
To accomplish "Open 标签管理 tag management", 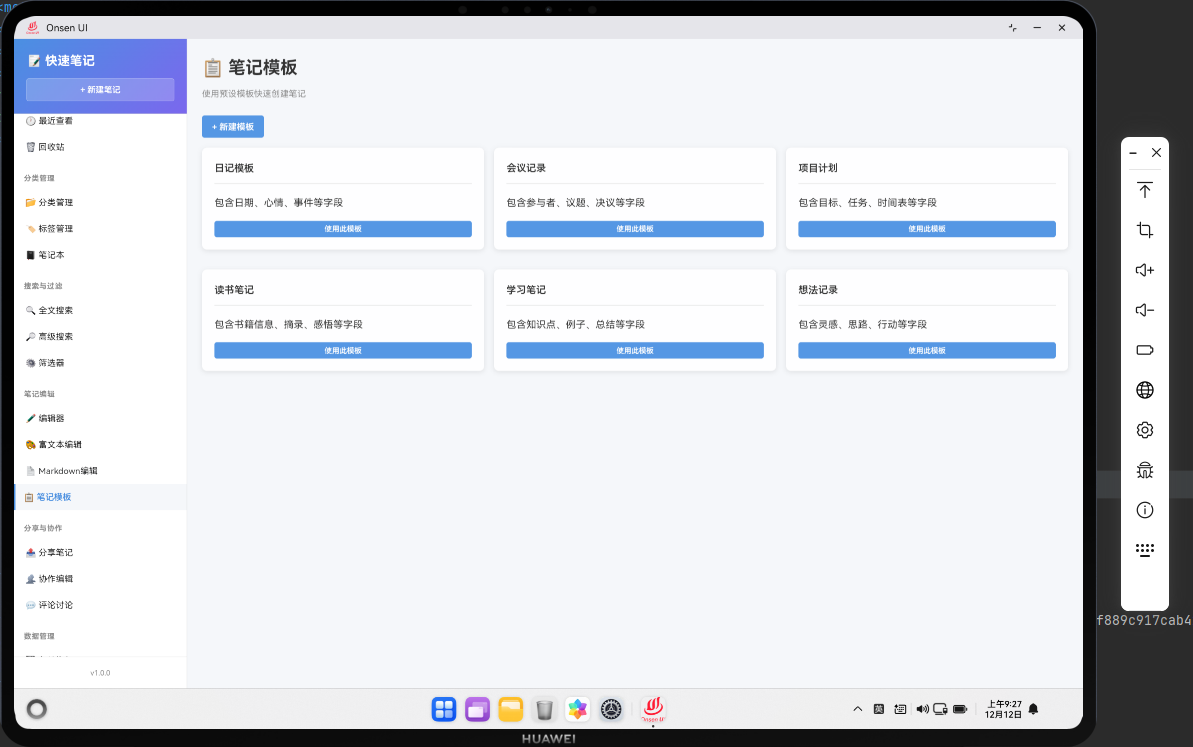I will click(54, 228).
